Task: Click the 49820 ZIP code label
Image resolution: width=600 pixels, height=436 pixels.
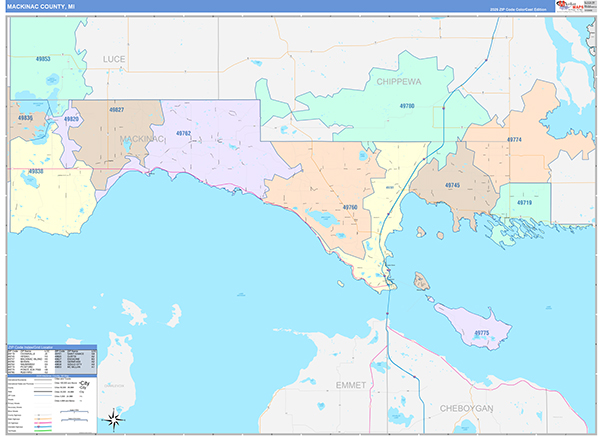Action: (71, 119)
